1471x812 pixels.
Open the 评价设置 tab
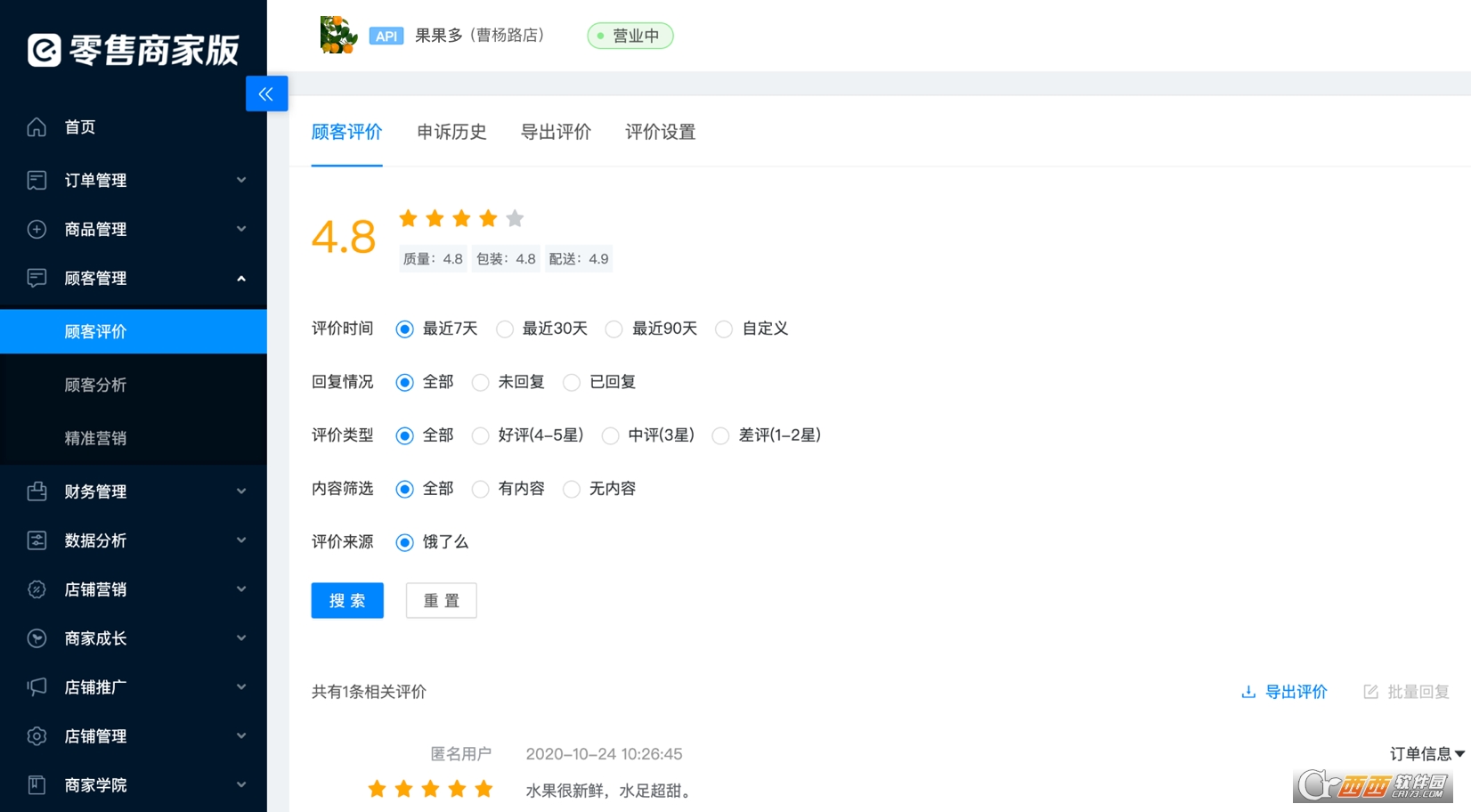pyautogui.click(x=659, y=132)
